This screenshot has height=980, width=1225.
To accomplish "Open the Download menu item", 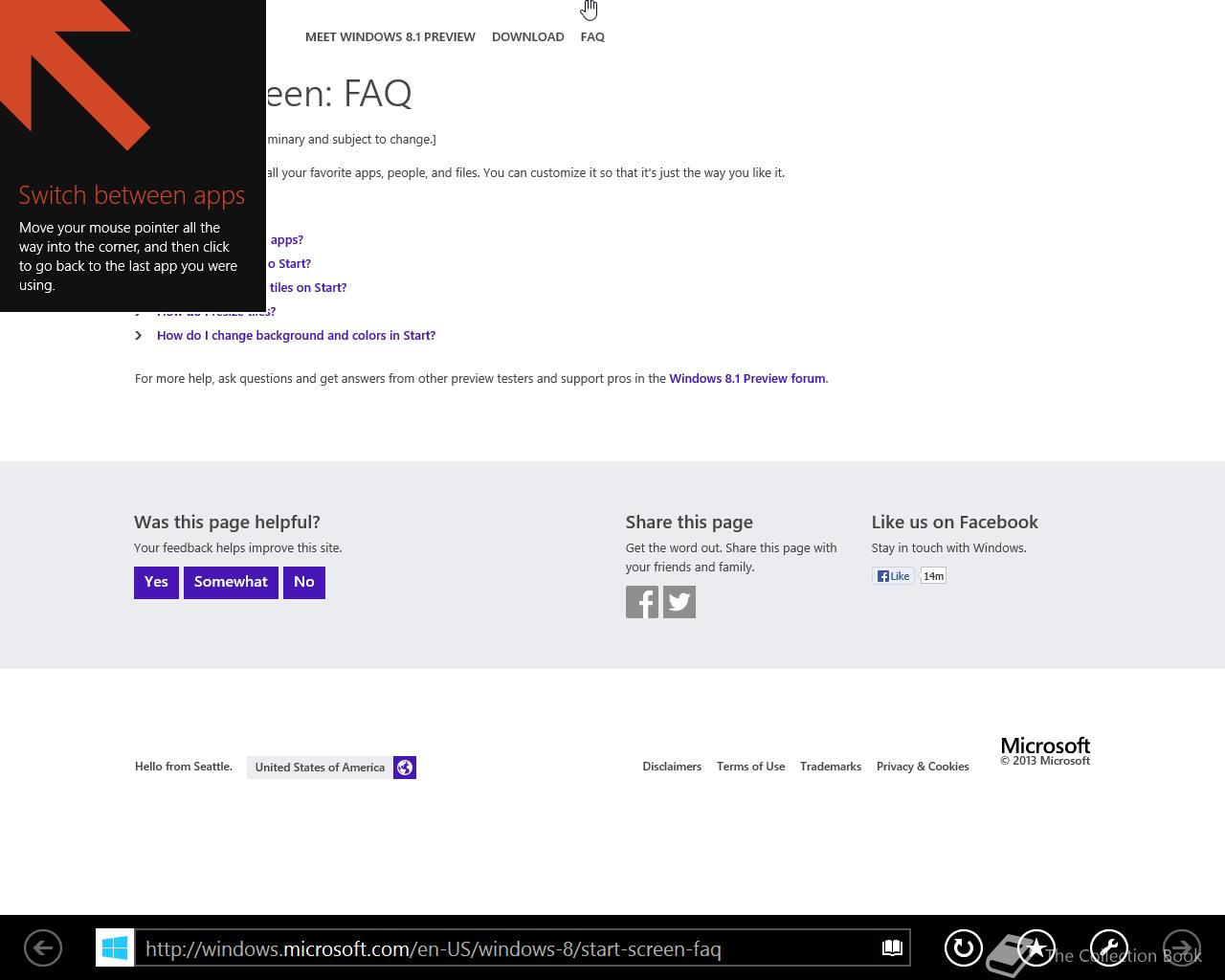I will (528, 36).
